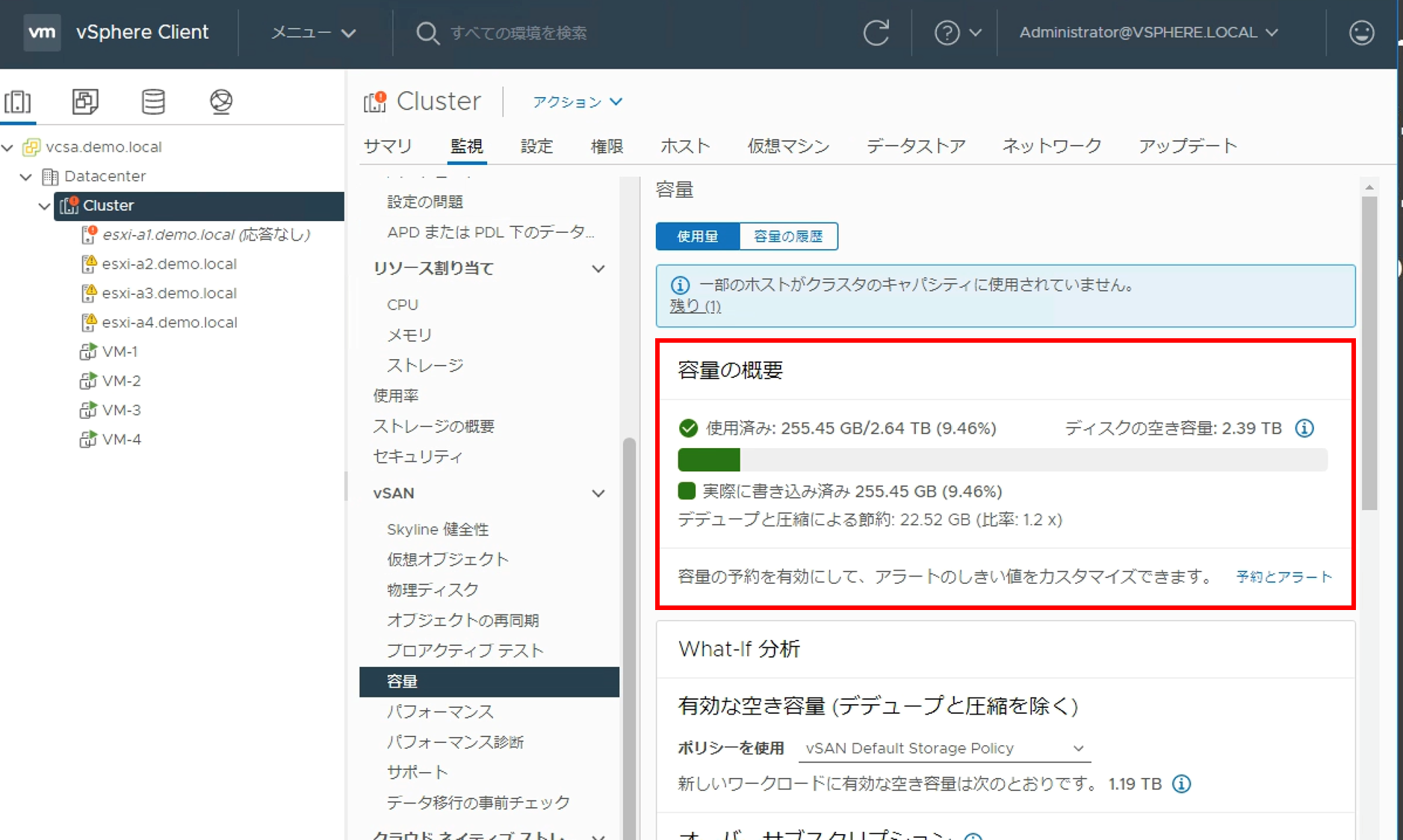
Task: Open the Hosts and Clusters inventory view icon
Action: tap(18, 101)
